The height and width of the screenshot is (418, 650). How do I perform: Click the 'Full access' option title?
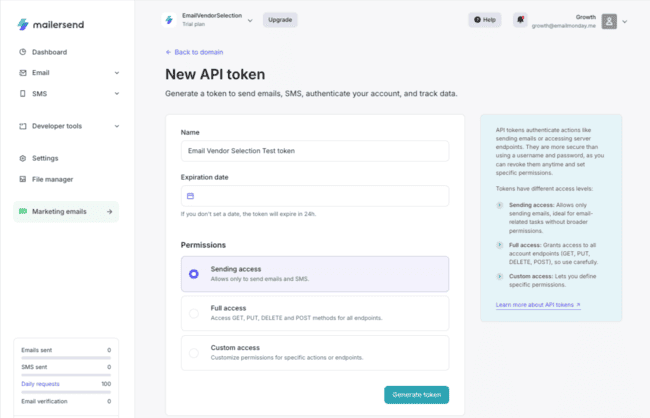pos(228,308)
